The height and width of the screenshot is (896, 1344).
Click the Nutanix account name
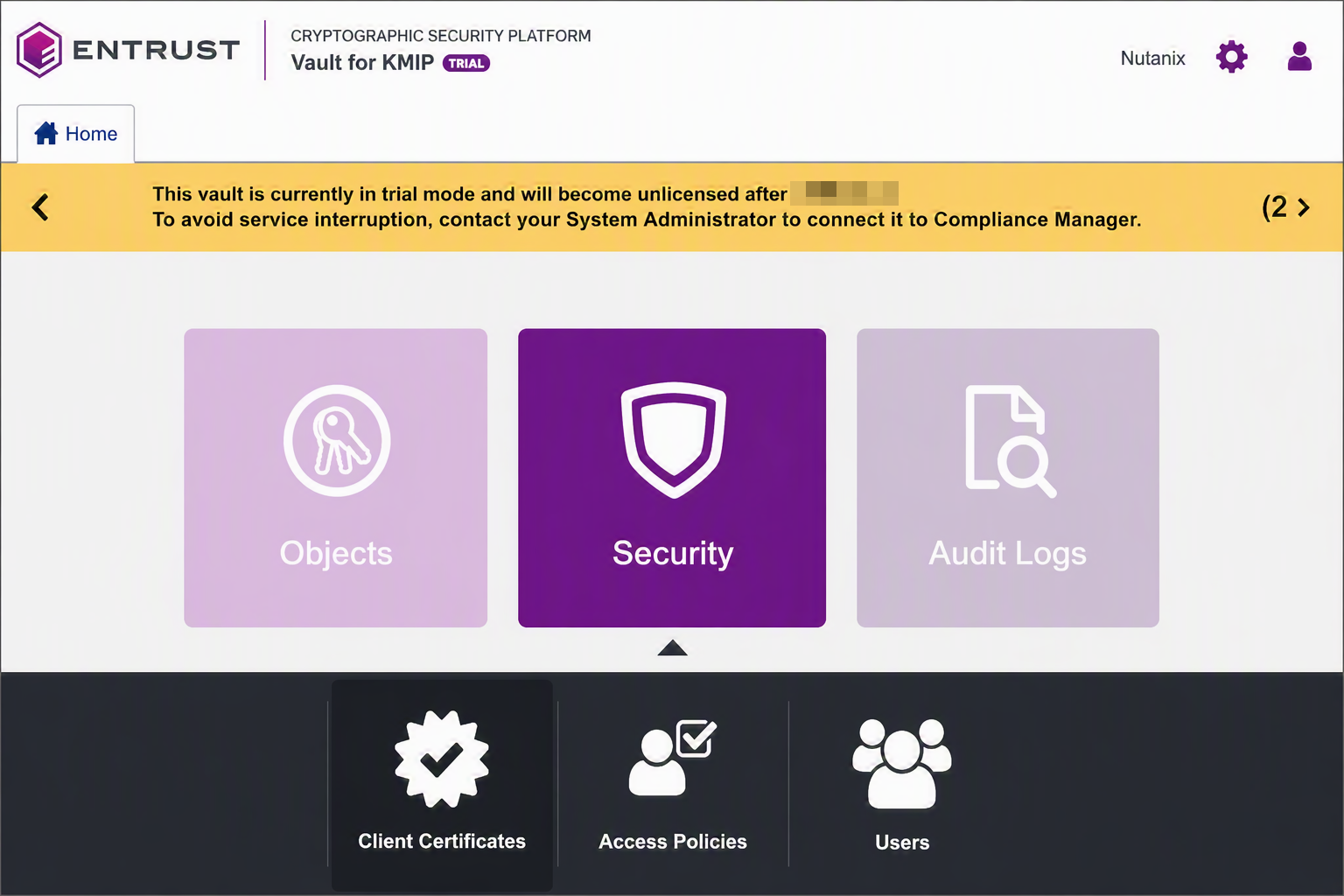1152,59
